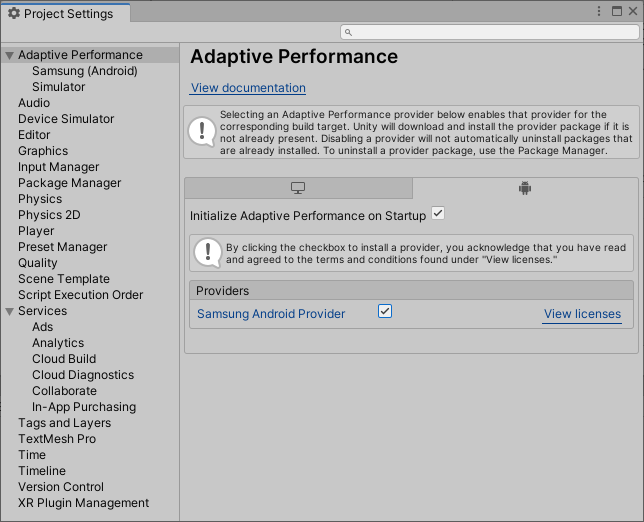Screen dimensions: 644x522
Task: Open Input Manager settings
Action: pos(58,167)
